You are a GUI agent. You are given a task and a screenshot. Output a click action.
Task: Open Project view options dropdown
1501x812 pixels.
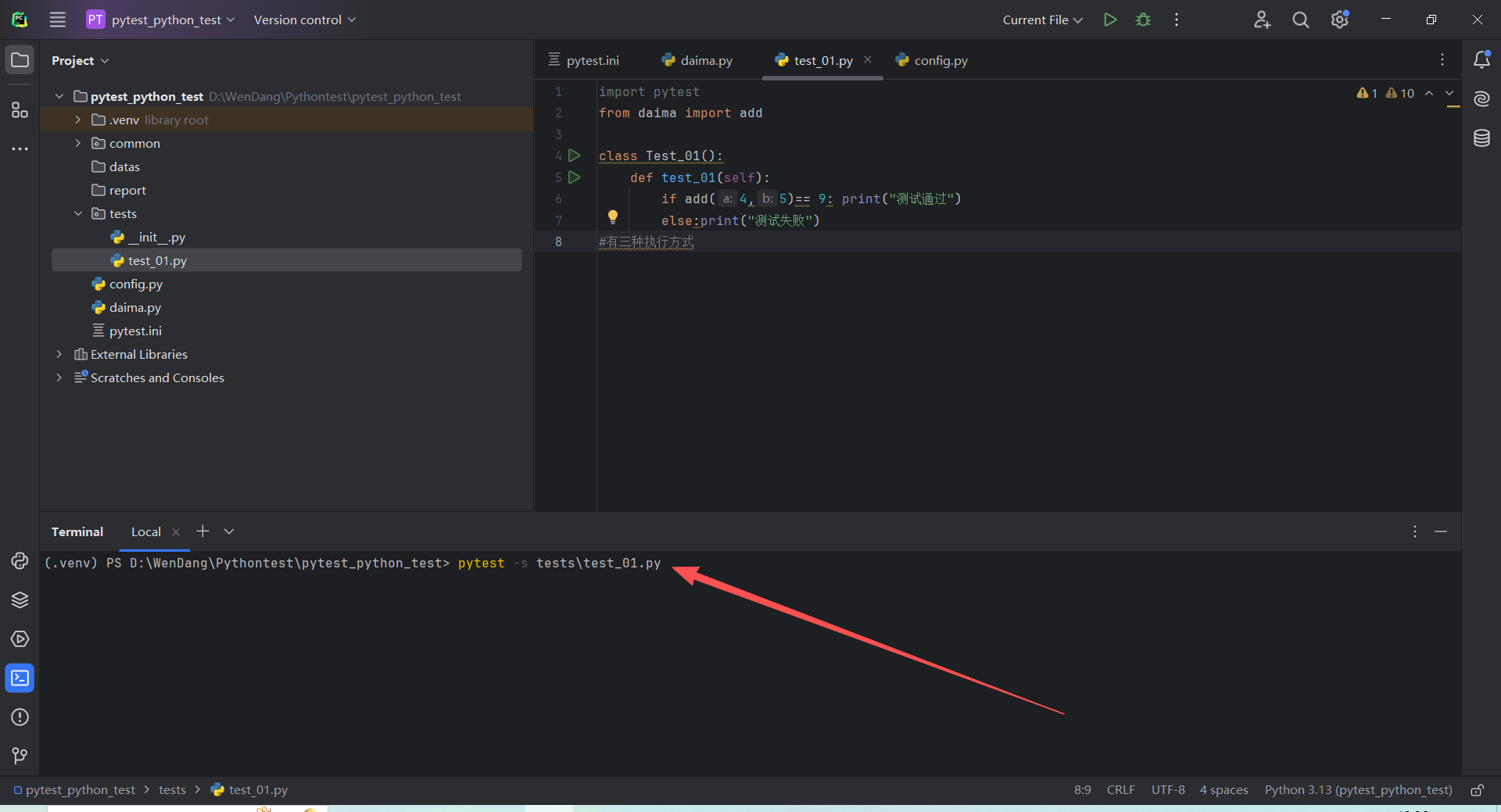coord(80,60)
